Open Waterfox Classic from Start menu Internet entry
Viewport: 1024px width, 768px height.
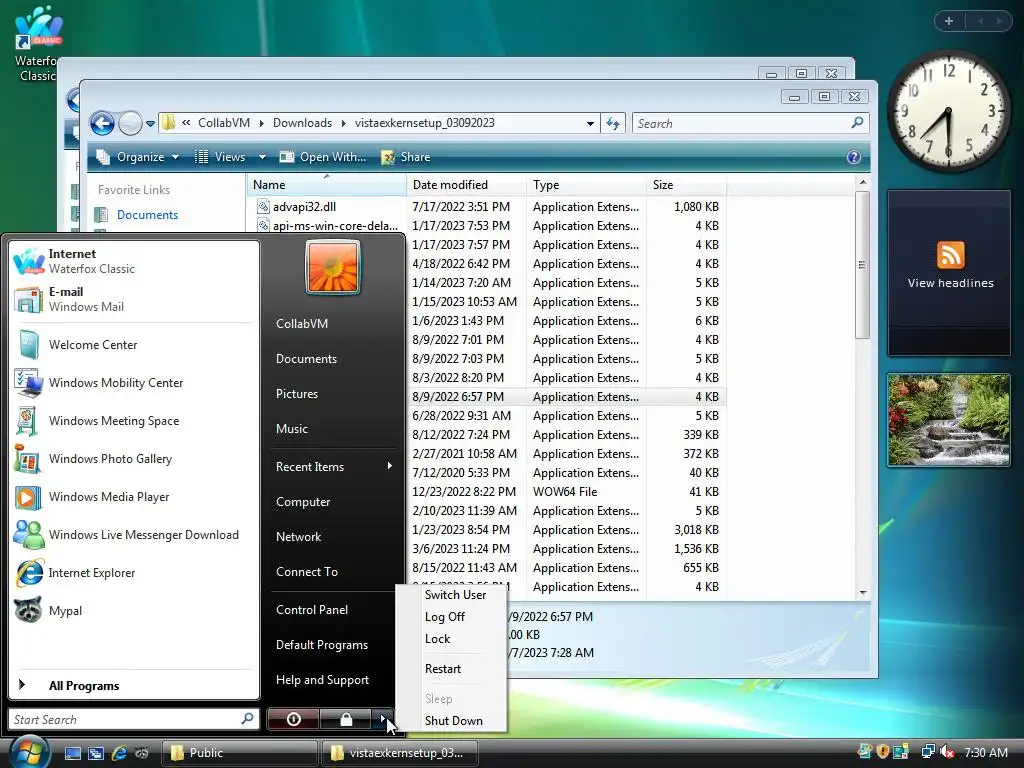coord(134,261)
